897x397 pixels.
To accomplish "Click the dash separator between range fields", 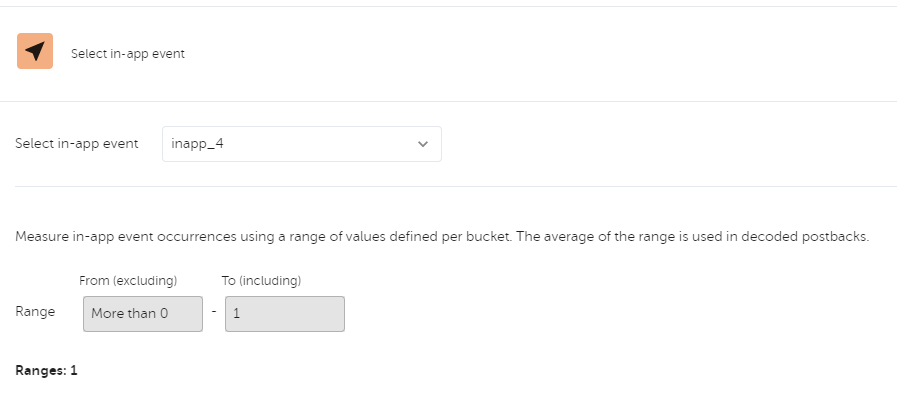I will [x=214, y=312].
